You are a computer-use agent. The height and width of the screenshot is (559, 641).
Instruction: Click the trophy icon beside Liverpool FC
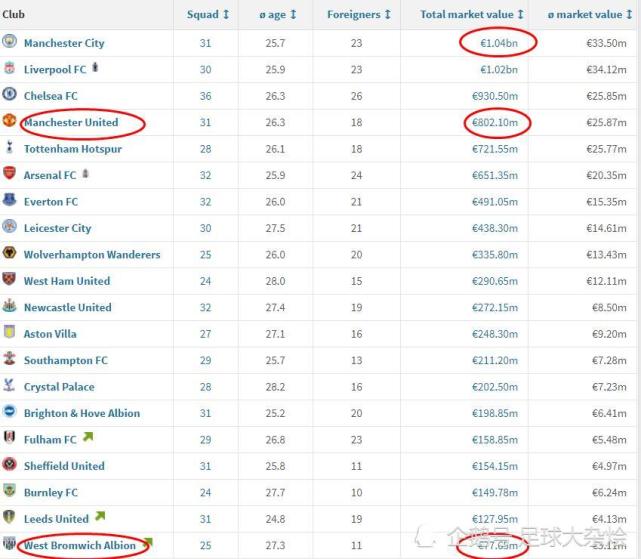click(x=95, y=67)
